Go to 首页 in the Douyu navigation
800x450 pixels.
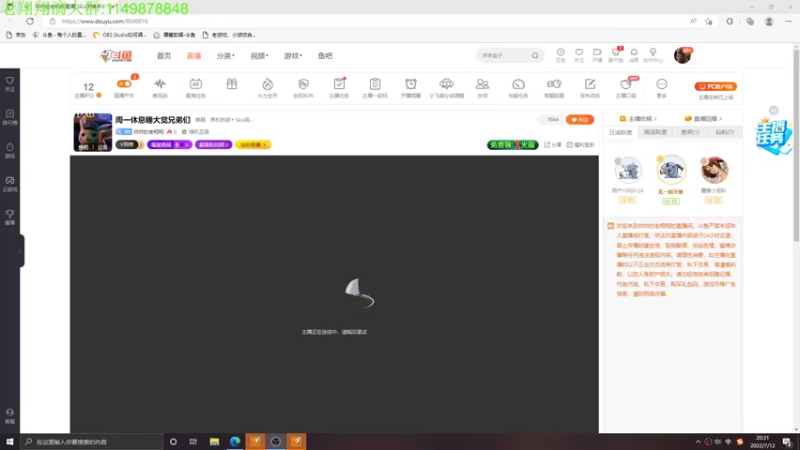point(164,56)
